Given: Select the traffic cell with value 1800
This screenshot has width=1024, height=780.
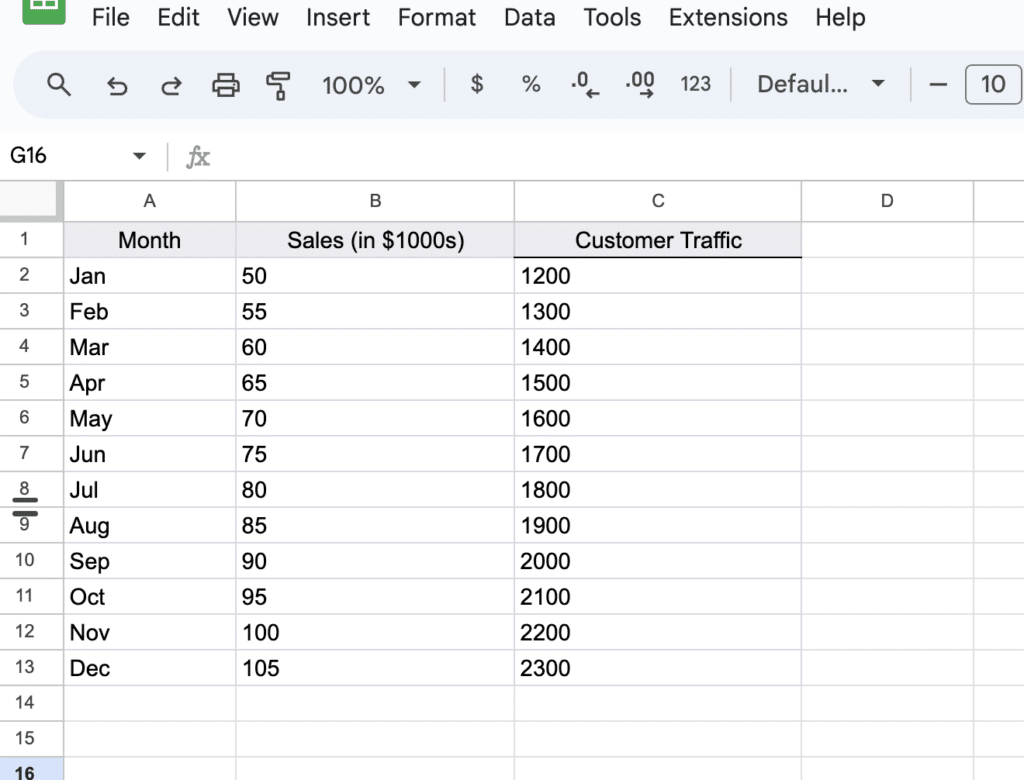Looking at the screenshot, I should pos(658,489).
